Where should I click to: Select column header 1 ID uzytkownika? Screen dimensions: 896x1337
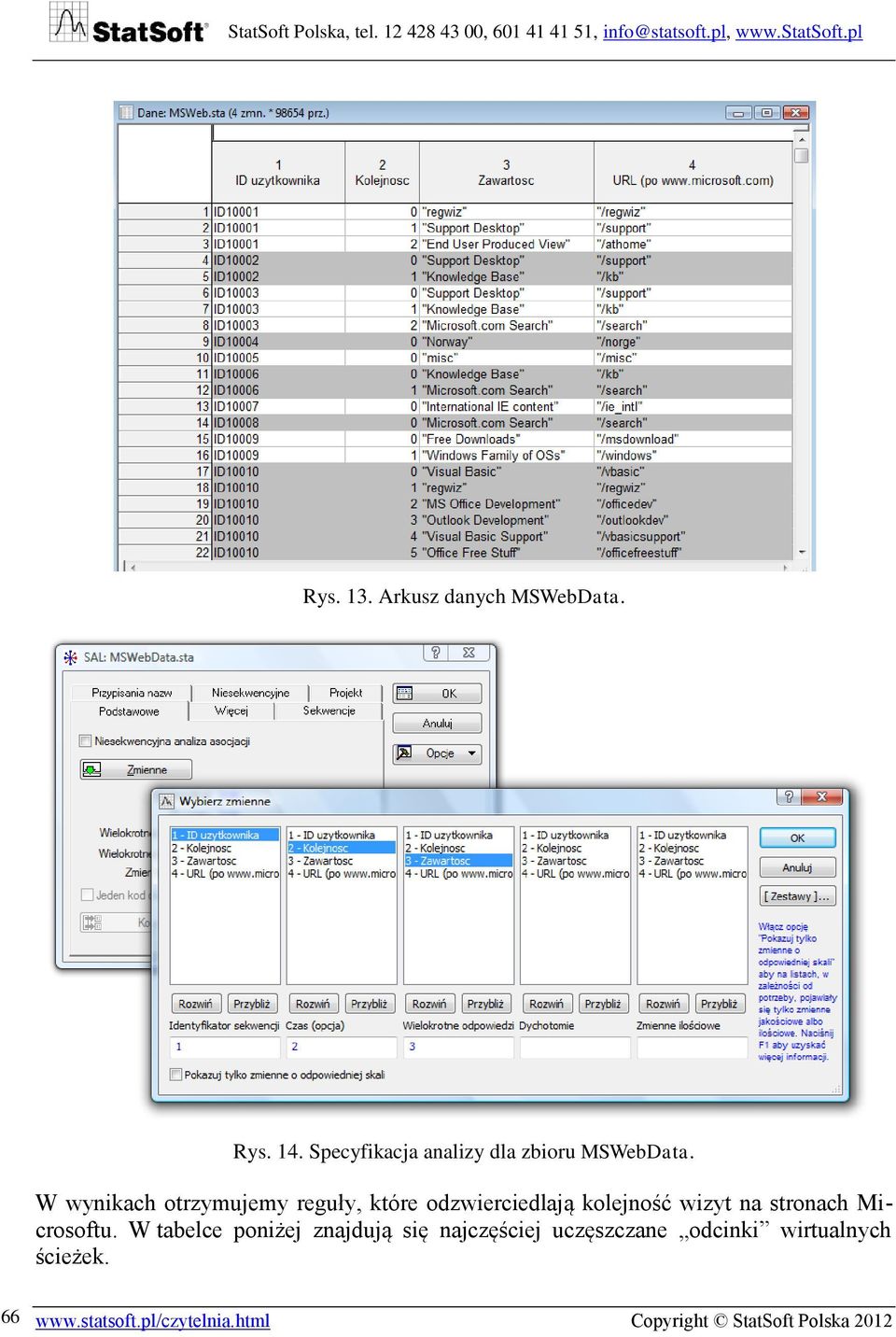click(x=278, y=173)
